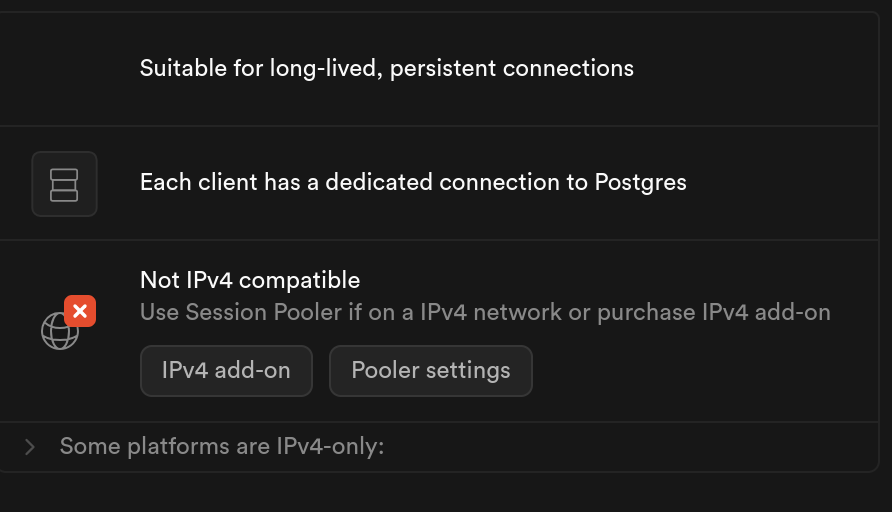Open Pooler settings
Screen dimensions: 892x512
point(430,370)
